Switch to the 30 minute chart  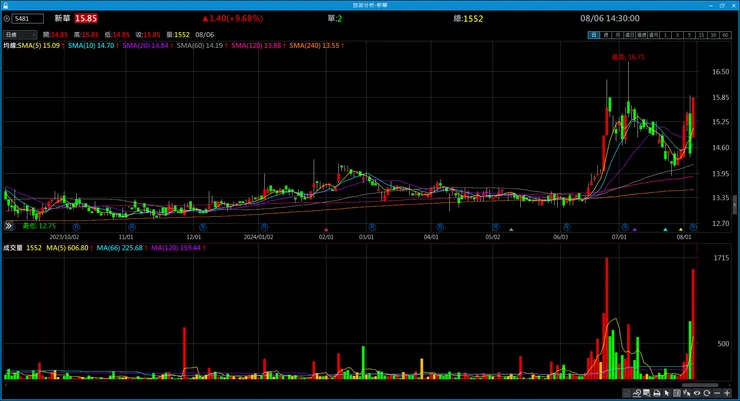[713, 35]
